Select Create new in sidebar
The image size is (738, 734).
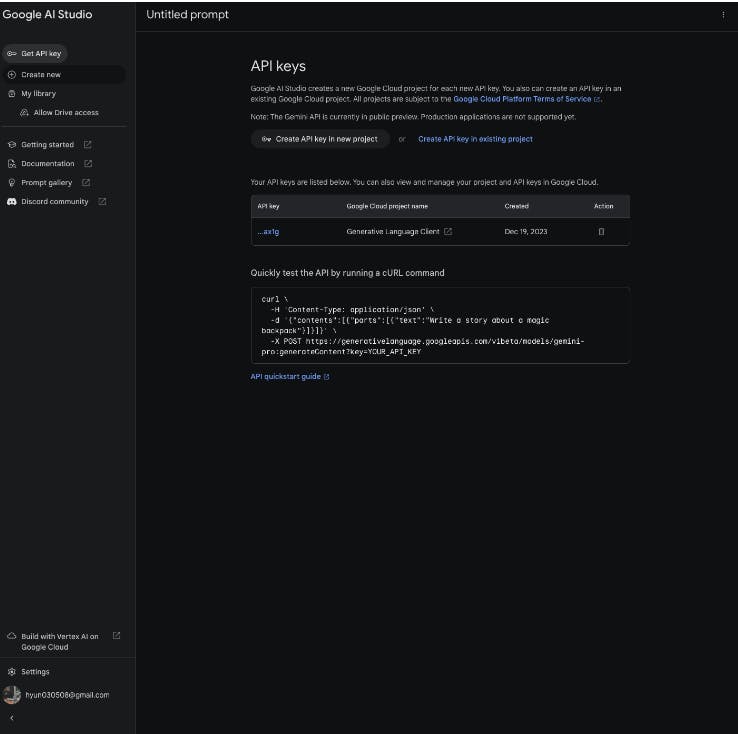tap(64, 75)
